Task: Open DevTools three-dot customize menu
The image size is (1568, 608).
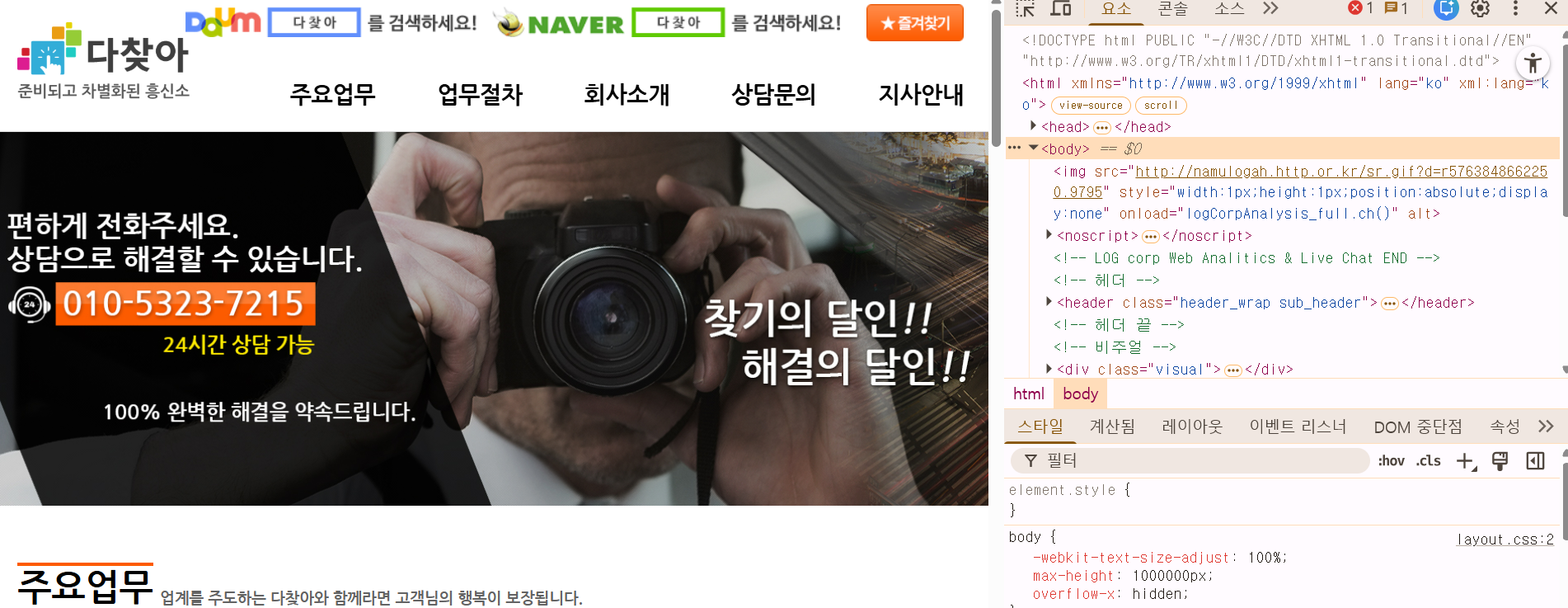Action: coord(1515,8)
